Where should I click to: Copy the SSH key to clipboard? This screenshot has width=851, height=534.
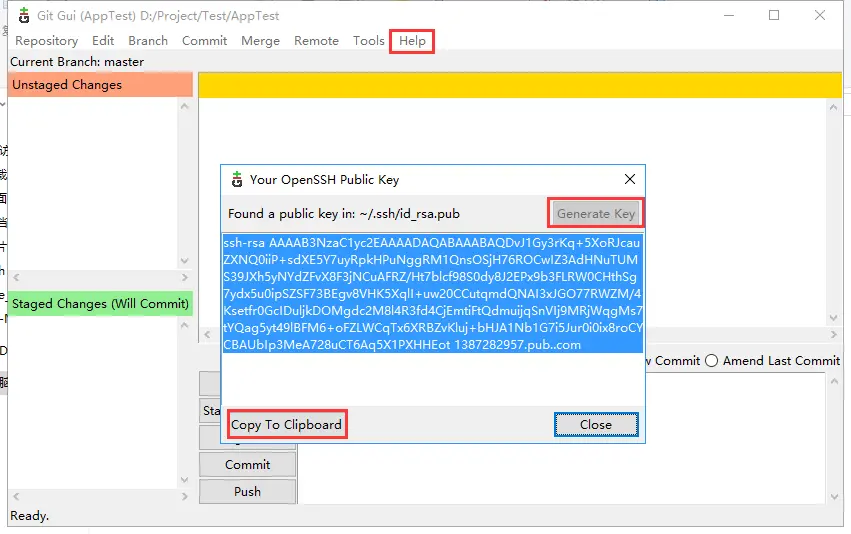click(287, 424)
